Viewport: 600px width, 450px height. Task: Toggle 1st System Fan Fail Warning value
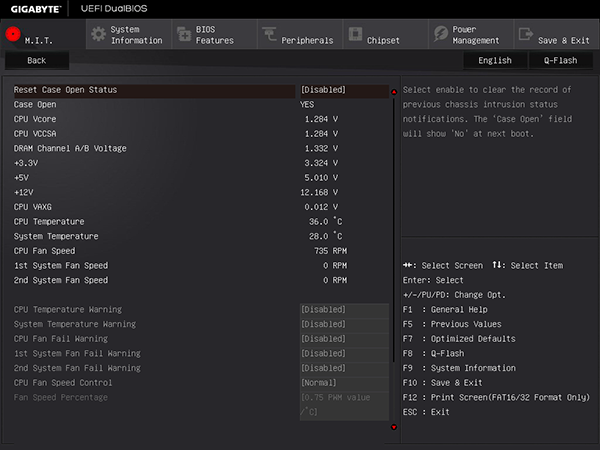coord(344,354)
